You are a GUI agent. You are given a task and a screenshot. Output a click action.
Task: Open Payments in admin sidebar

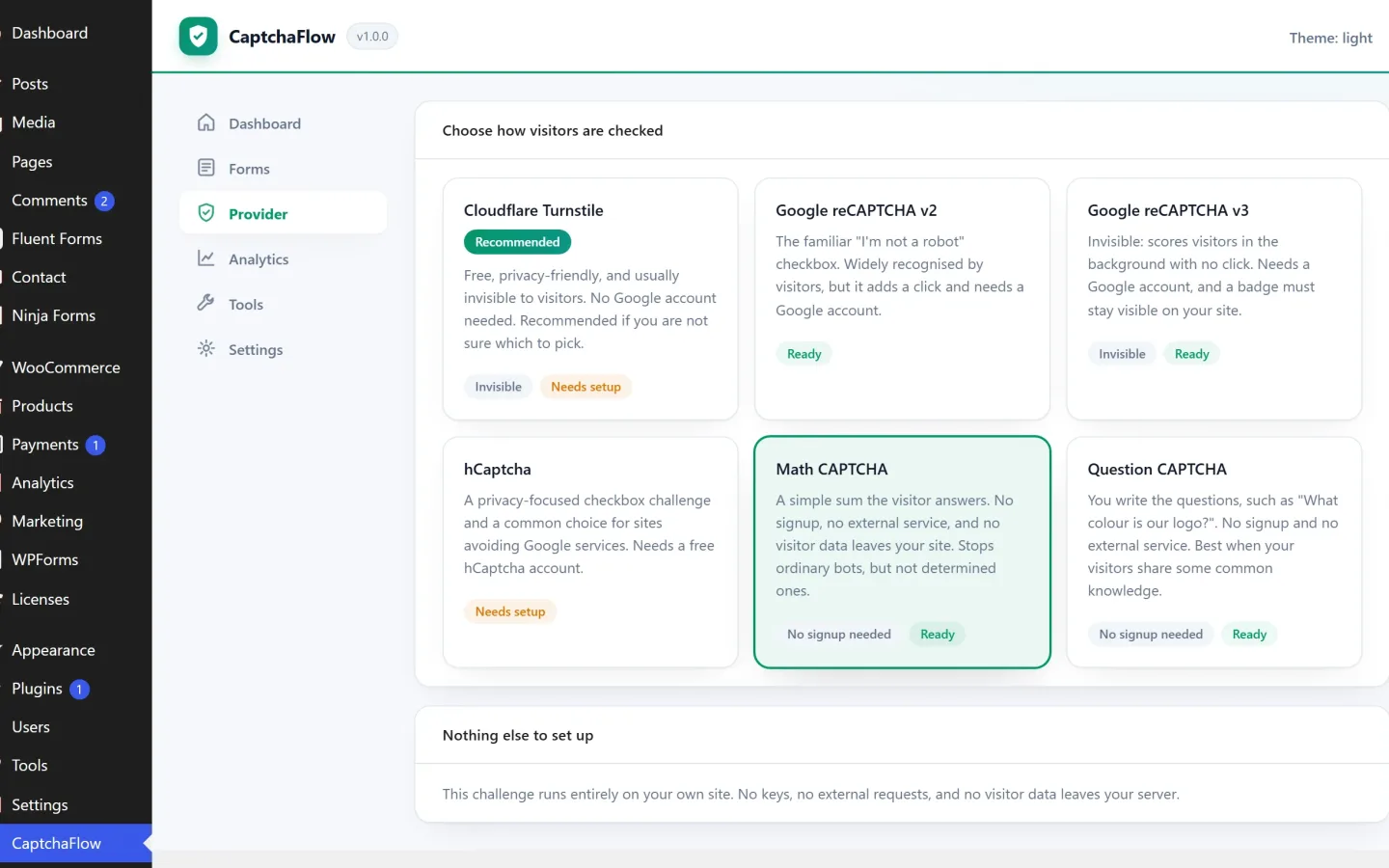[75, 445]
